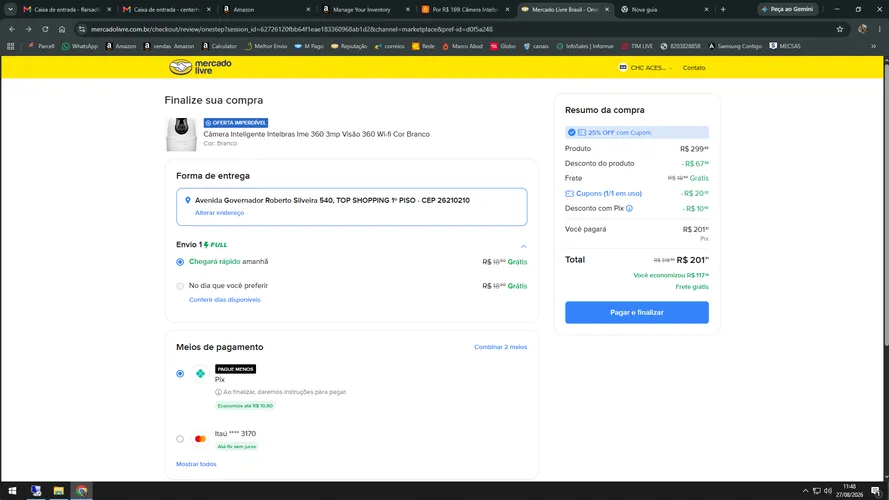Click the camera product thumbnail
Image resolution: width=889 pixels, height=500 pixels.
tap(181, 134)
